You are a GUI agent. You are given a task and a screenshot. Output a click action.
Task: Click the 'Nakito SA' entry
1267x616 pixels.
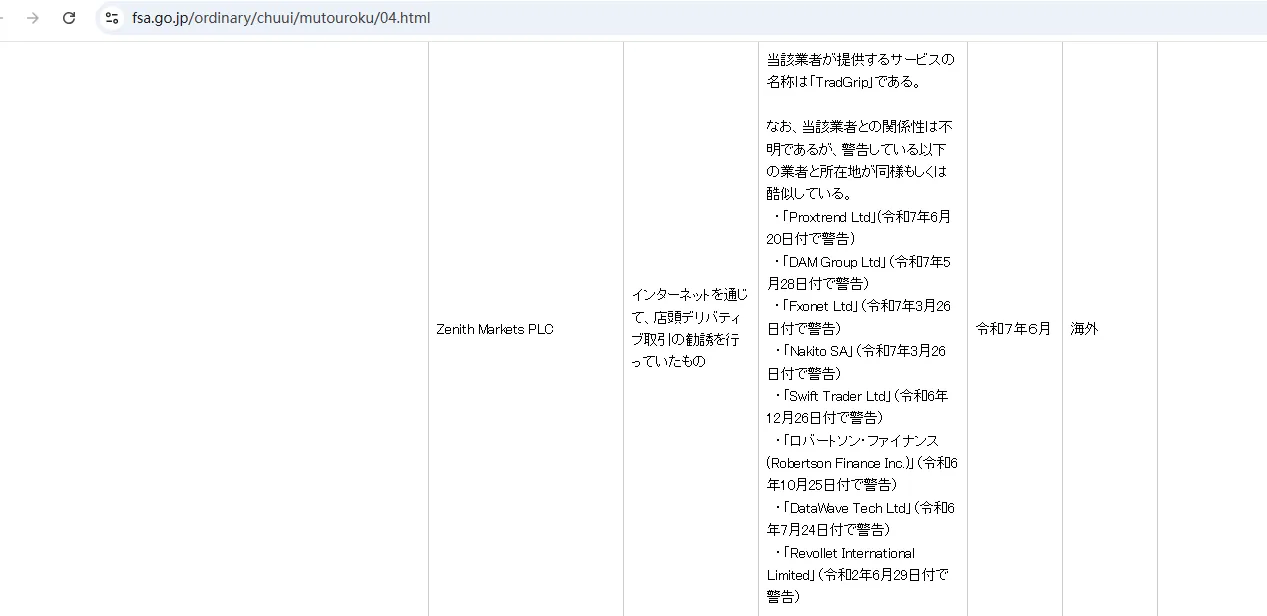pyautogui.click(x=818, y=351)
